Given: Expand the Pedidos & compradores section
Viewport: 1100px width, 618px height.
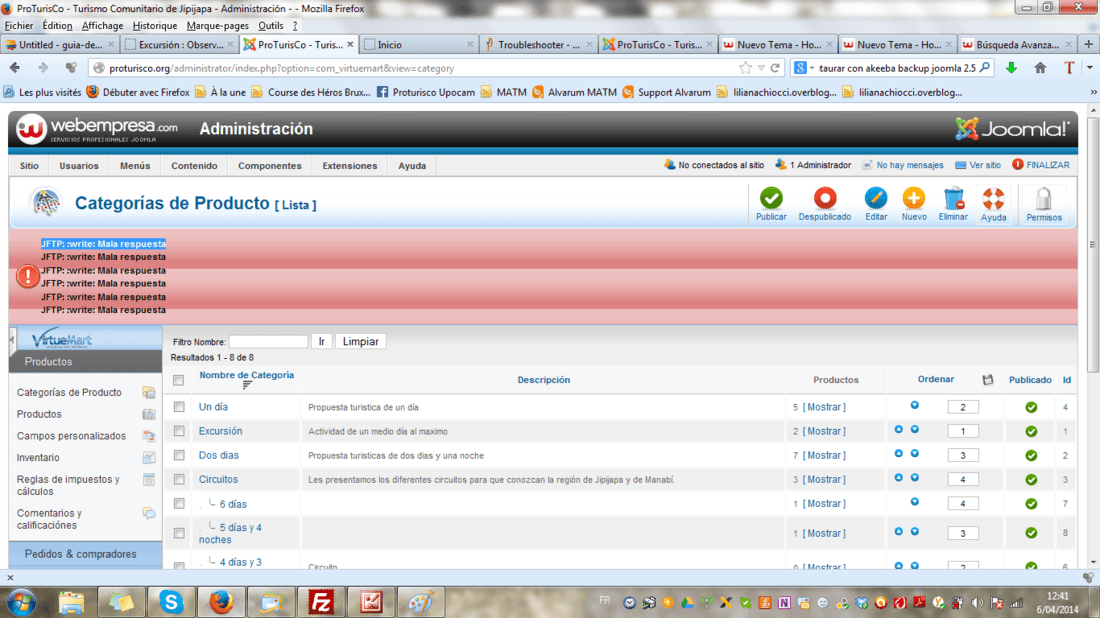Looking at the screenshot, I should tap(85, 554).
